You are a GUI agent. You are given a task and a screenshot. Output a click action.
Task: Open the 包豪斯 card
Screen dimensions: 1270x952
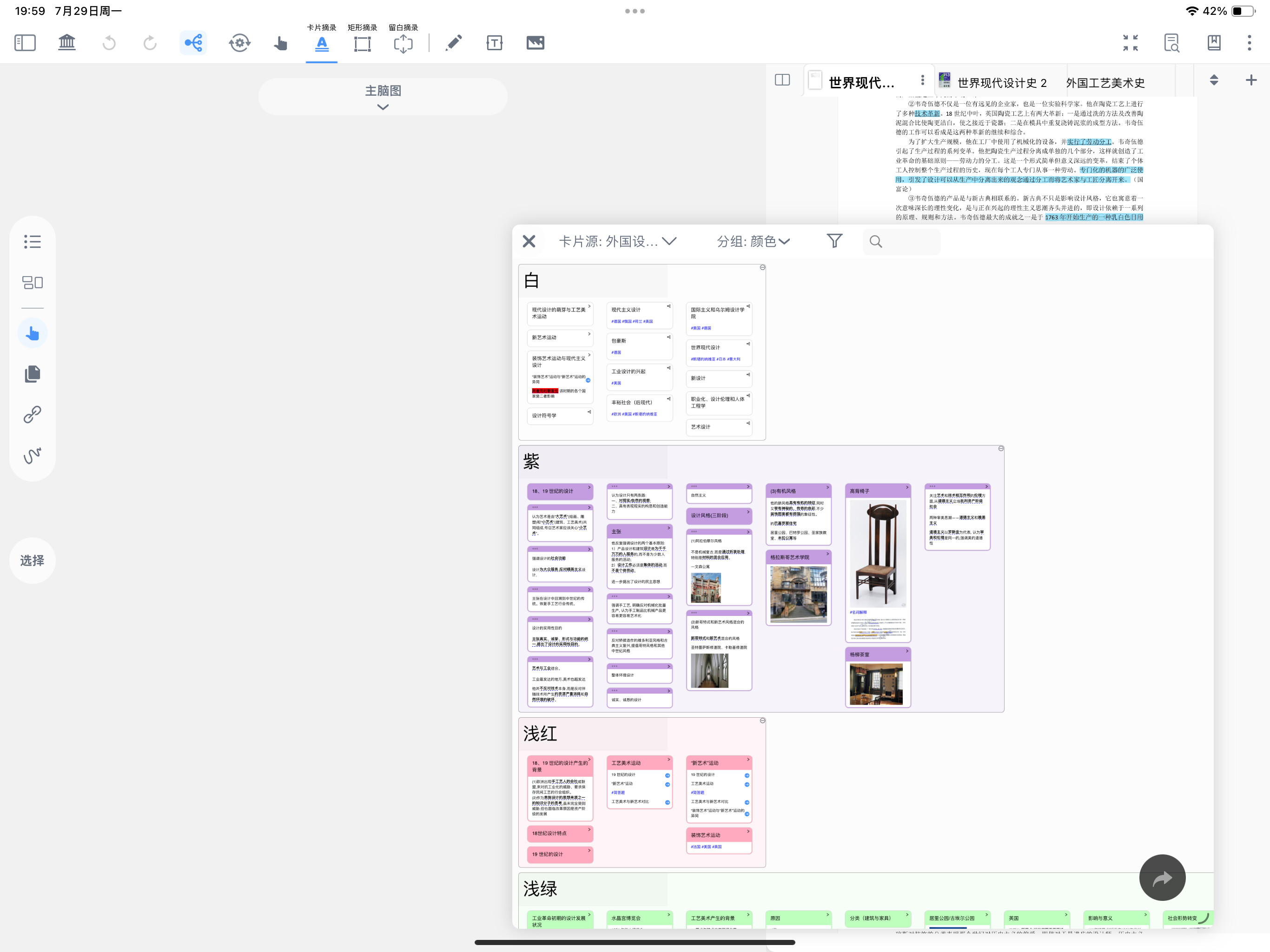tap(640, 346)
